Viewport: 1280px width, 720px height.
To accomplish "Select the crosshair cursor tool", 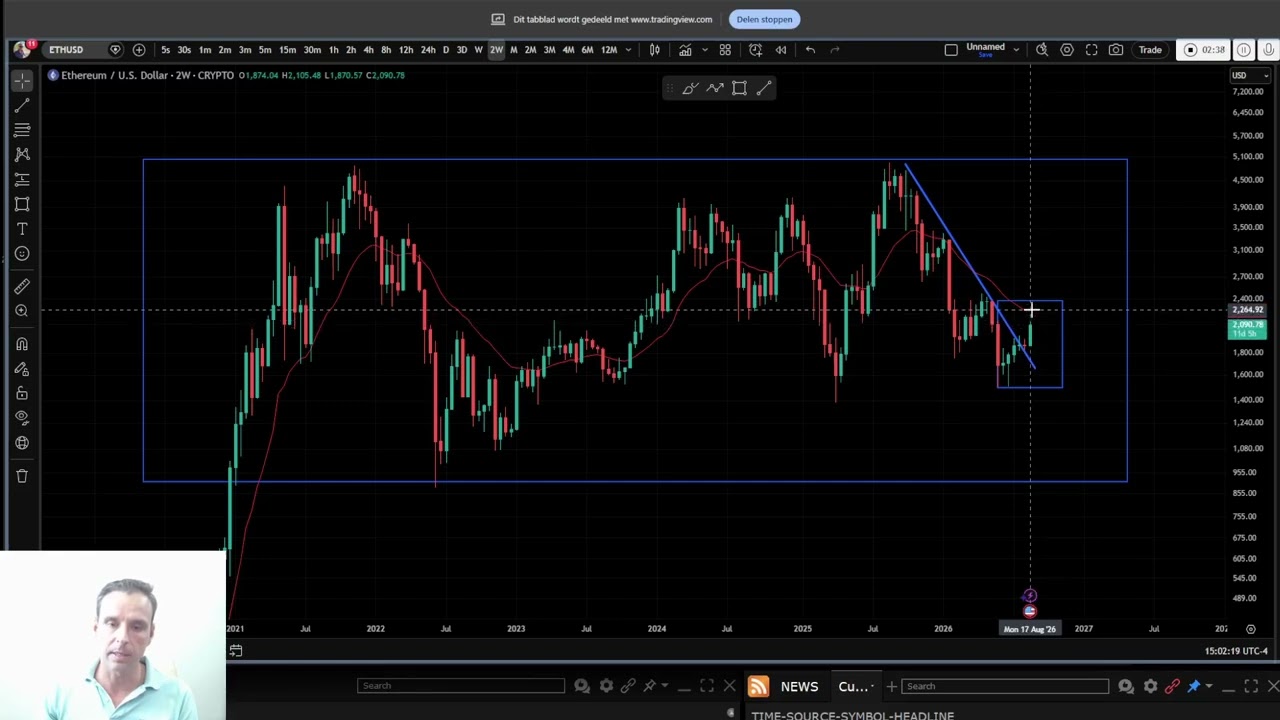I will point(22,81).
